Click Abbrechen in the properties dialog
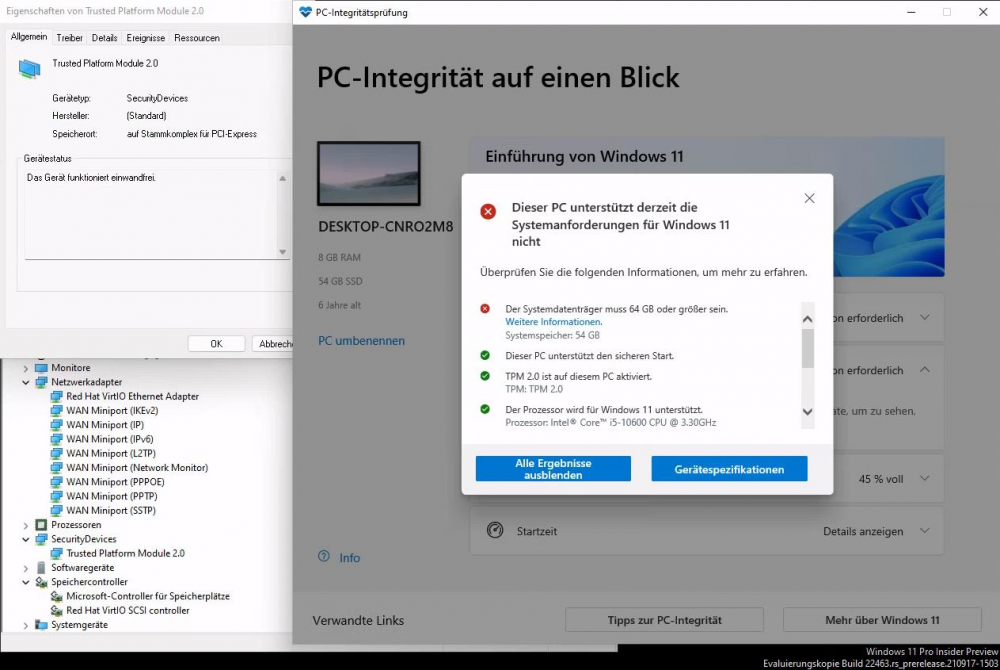Viewport: 1000px width, 670px height. (x=272, y=344)
